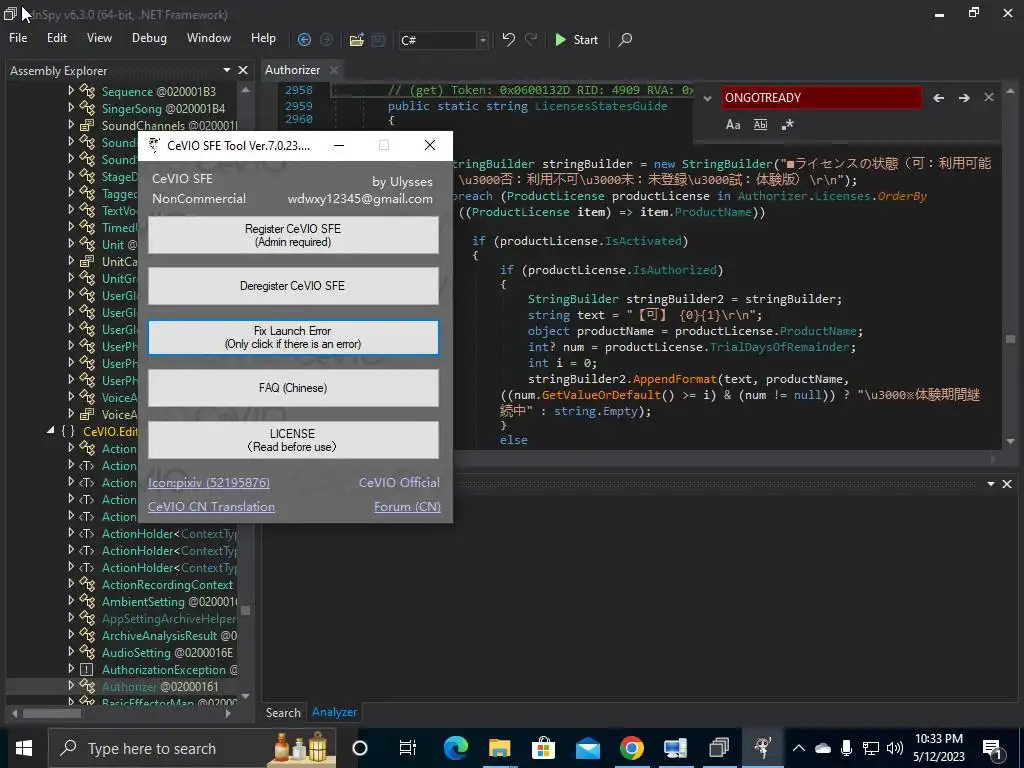Open the Edit menu

(x=57, y=38)
